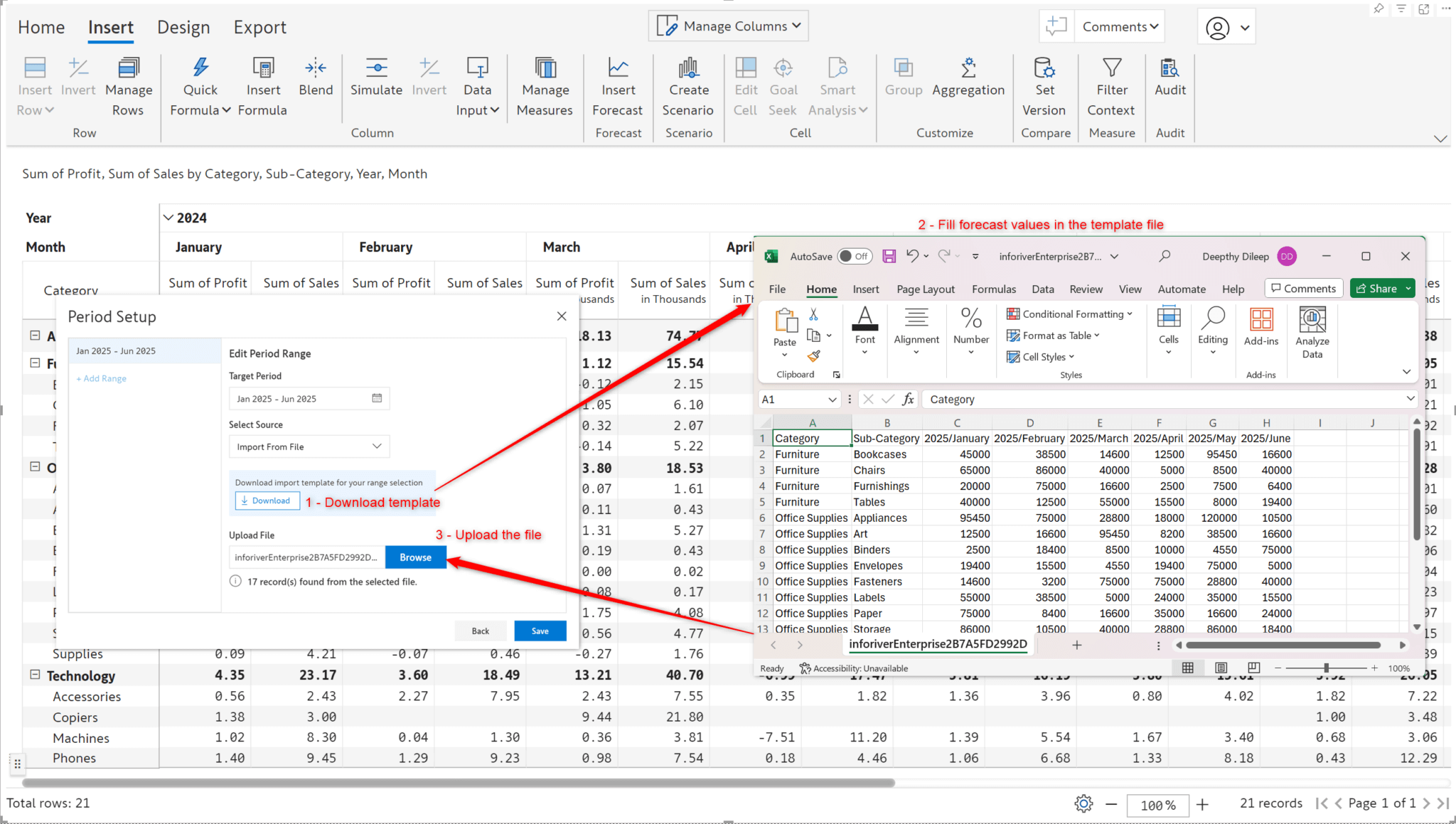
Task: Open Excel File menu
Action: [777, 289]
